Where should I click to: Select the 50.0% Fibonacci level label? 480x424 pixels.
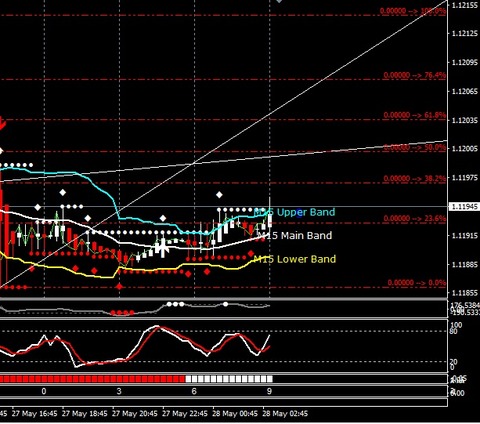(414, 147)
